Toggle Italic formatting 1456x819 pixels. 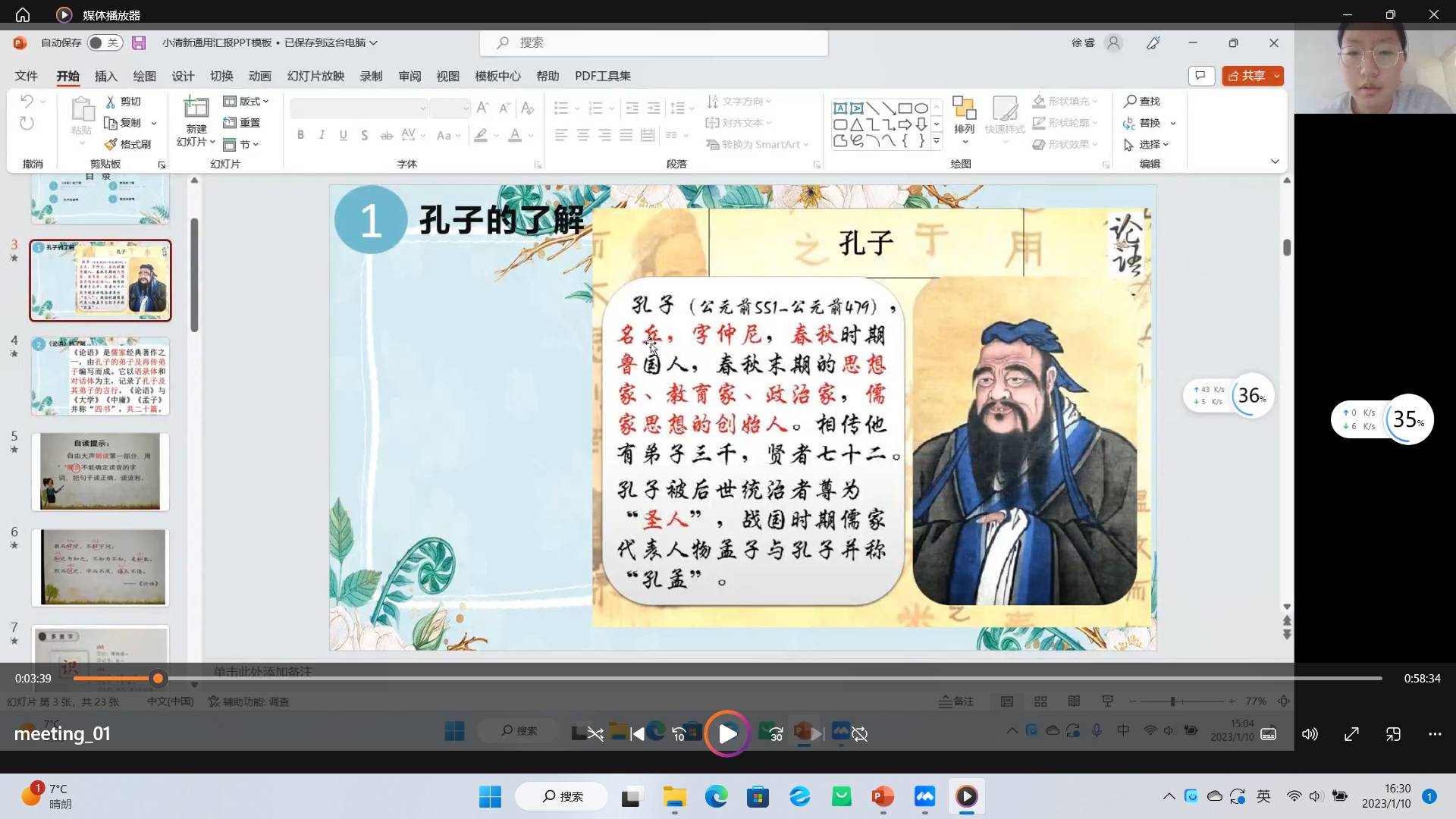[x=322, y=135]
